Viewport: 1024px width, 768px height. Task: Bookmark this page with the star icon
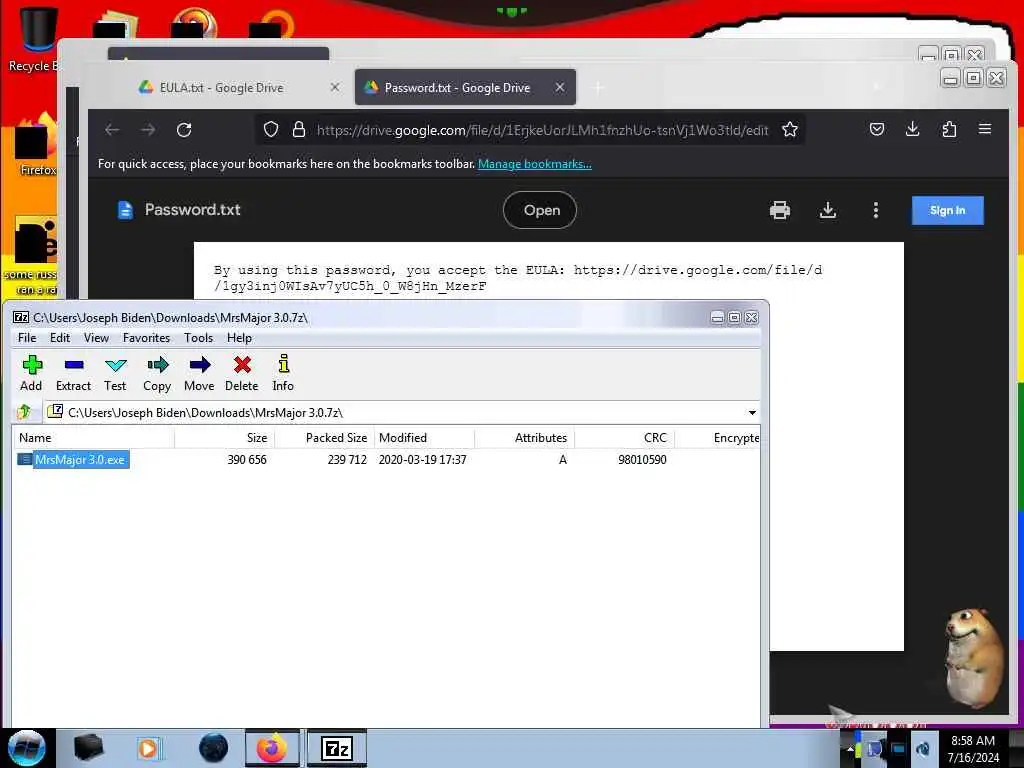point(790,129)
